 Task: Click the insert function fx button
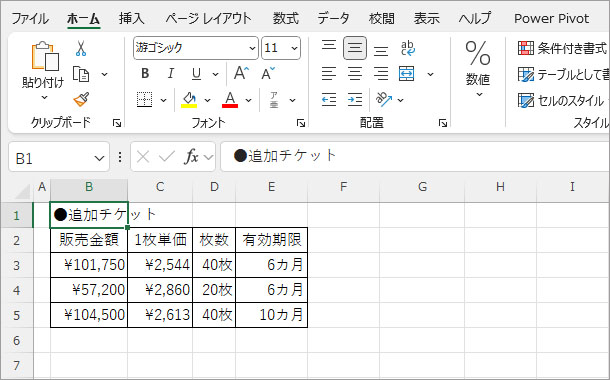tap(191, 157)
